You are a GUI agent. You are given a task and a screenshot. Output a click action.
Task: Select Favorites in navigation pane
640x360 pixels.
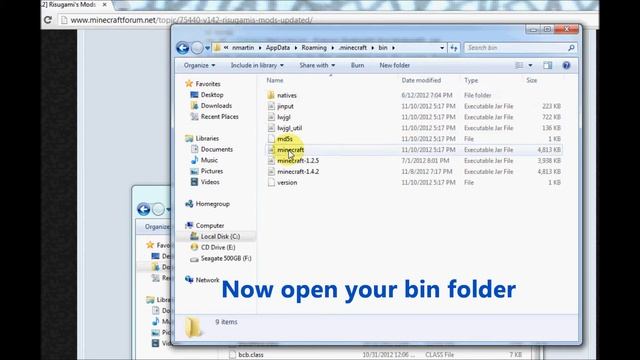pyautogui.click(x=203, y=84)
